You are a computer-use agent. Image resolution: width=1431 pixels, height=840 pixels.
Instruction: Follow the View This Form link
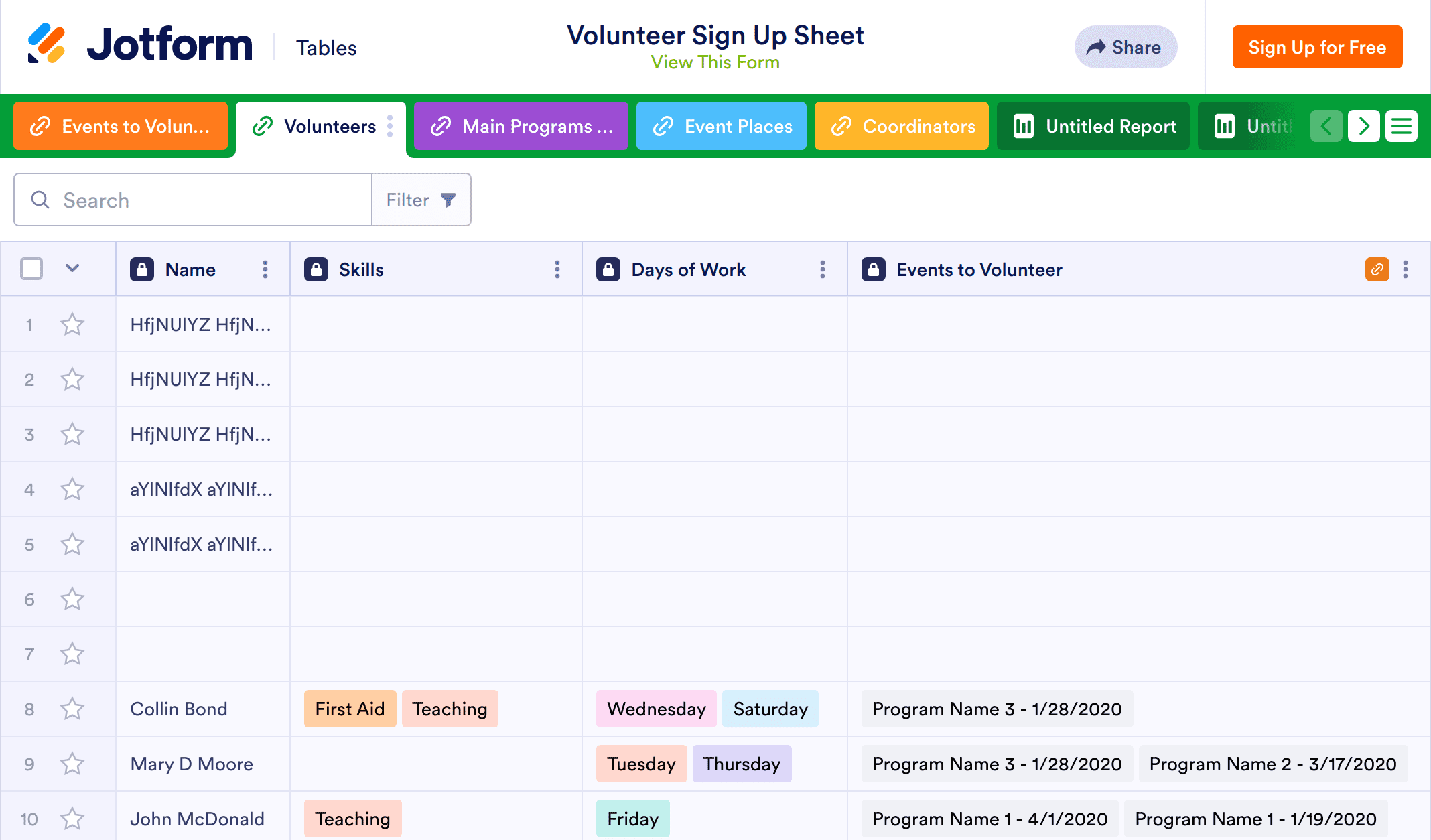715,62
